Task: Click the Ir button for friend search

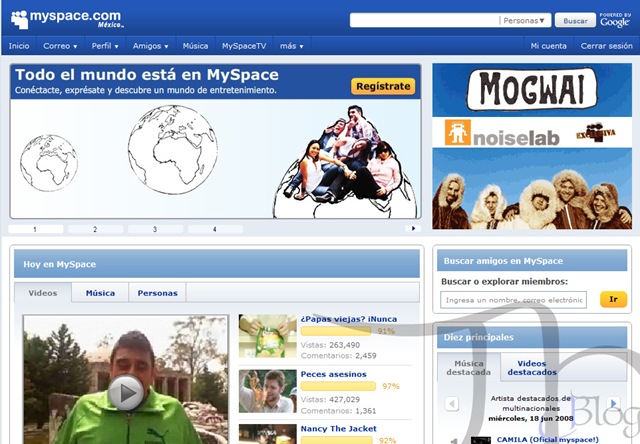Action: tap(613, 299)
